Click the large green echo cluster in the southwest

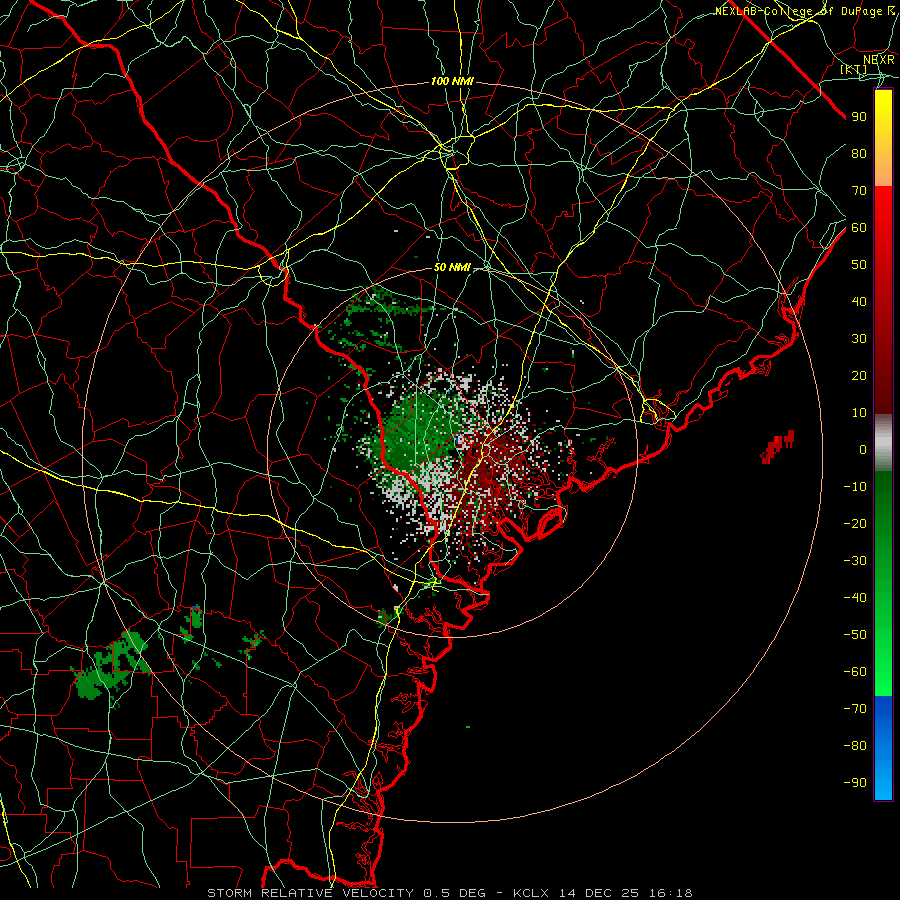click(x=110, y=666)
